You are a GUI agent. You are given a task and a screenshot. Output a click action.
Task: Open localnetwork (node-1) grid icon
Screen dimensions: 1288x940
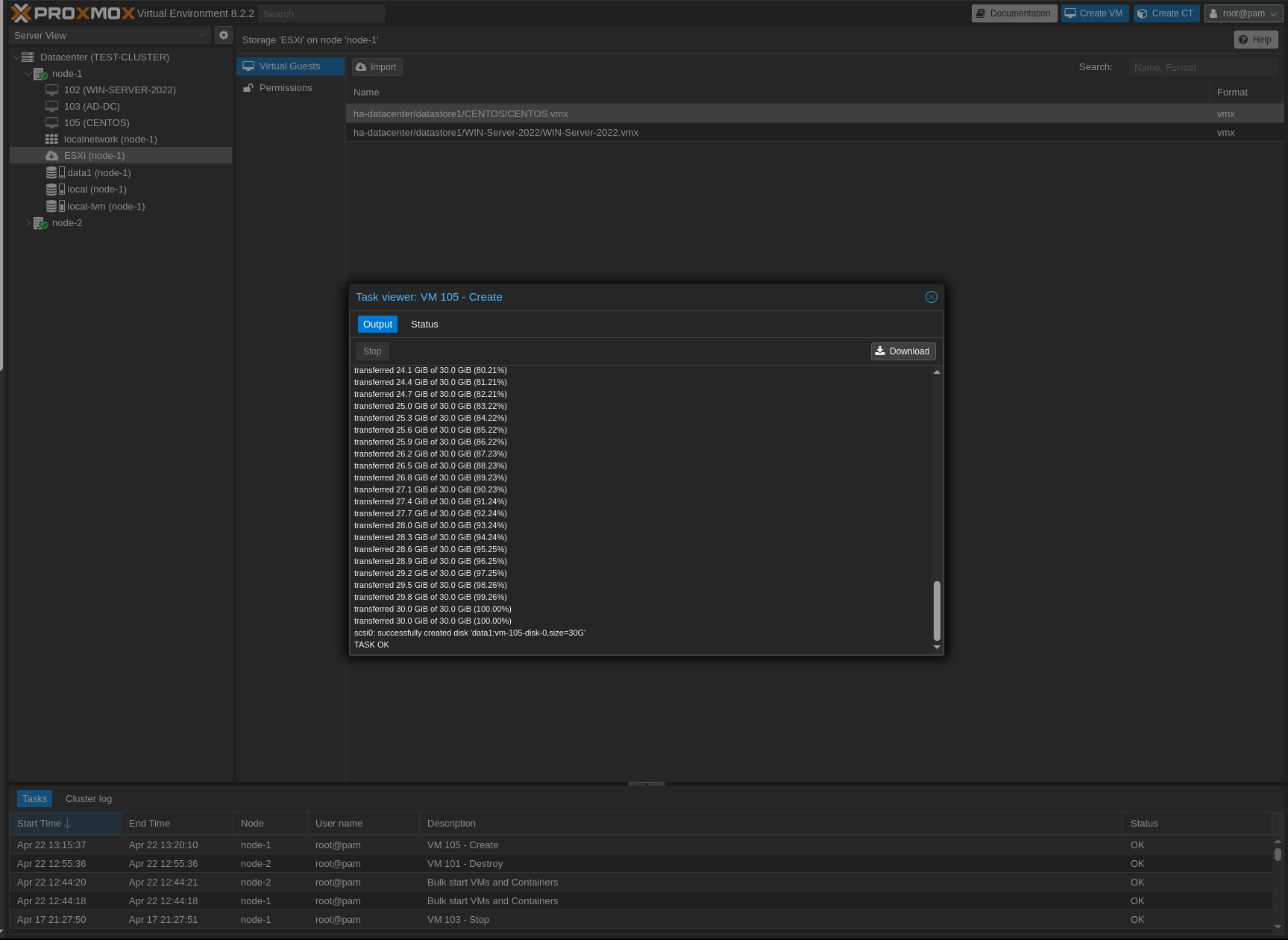coord(51,140)
